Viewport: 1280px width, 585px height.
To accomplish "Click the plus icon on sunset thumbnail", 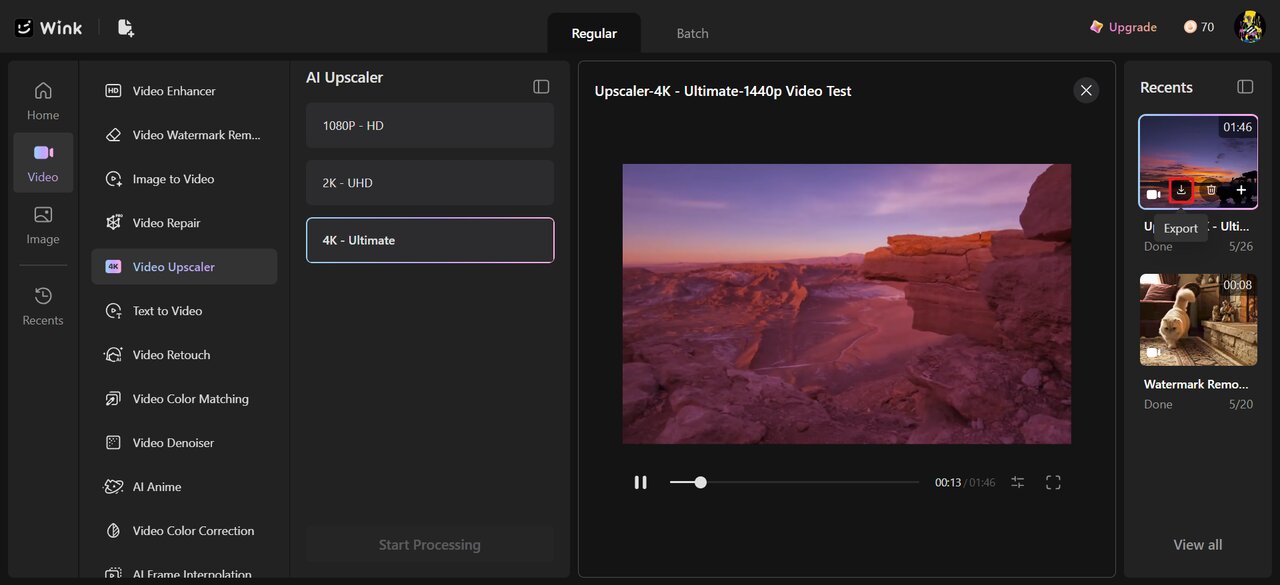I will pyautogui.click(x=1241, y=190).
